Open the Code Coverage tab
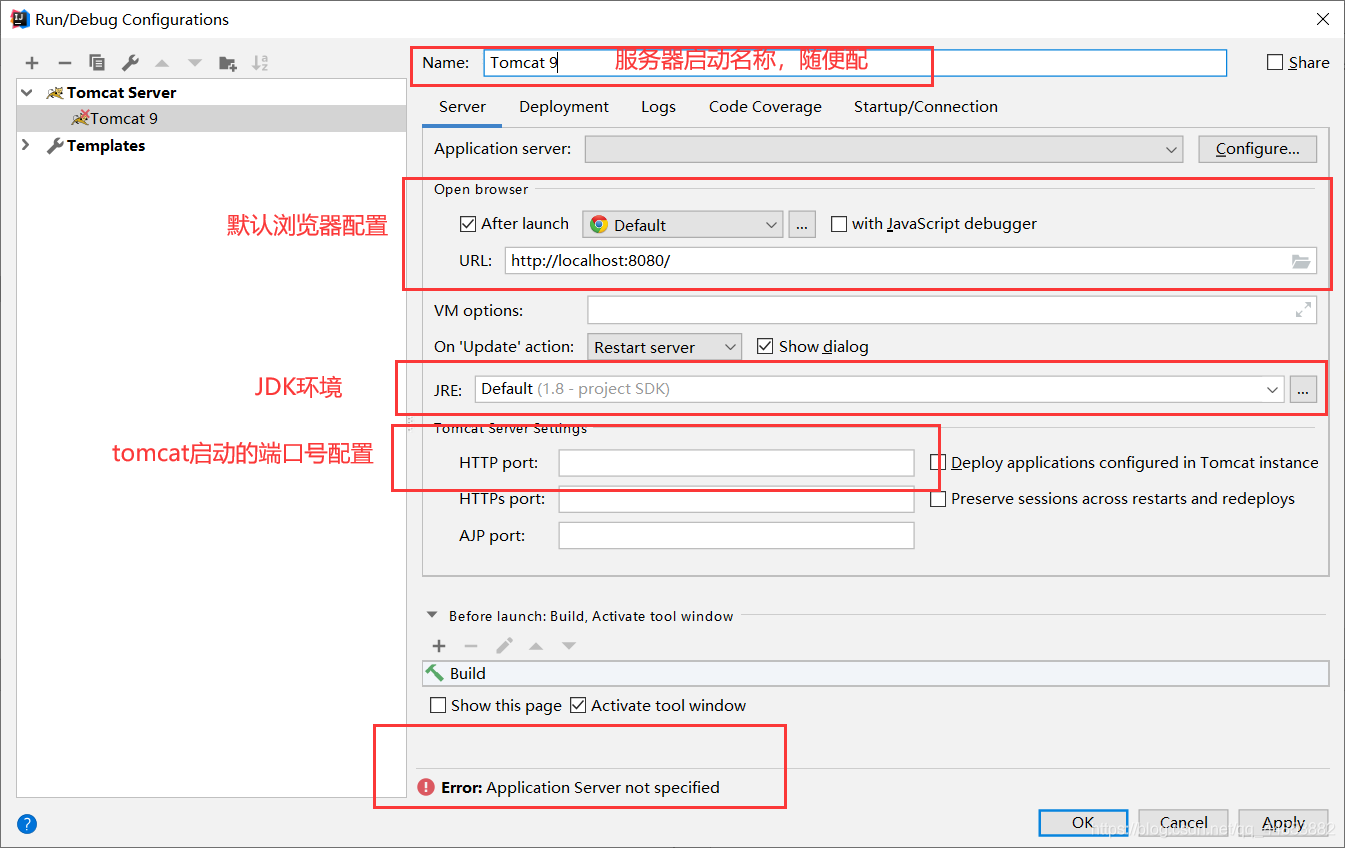1345x848 pixels. (765, 107)
